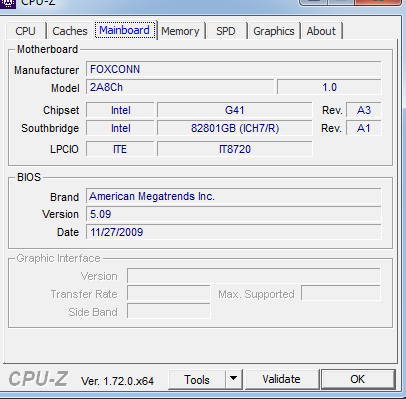The width and height of the screenshot is (406, 399).
Task: Click the chipset vendor Intel field
Action: point(120,110)
